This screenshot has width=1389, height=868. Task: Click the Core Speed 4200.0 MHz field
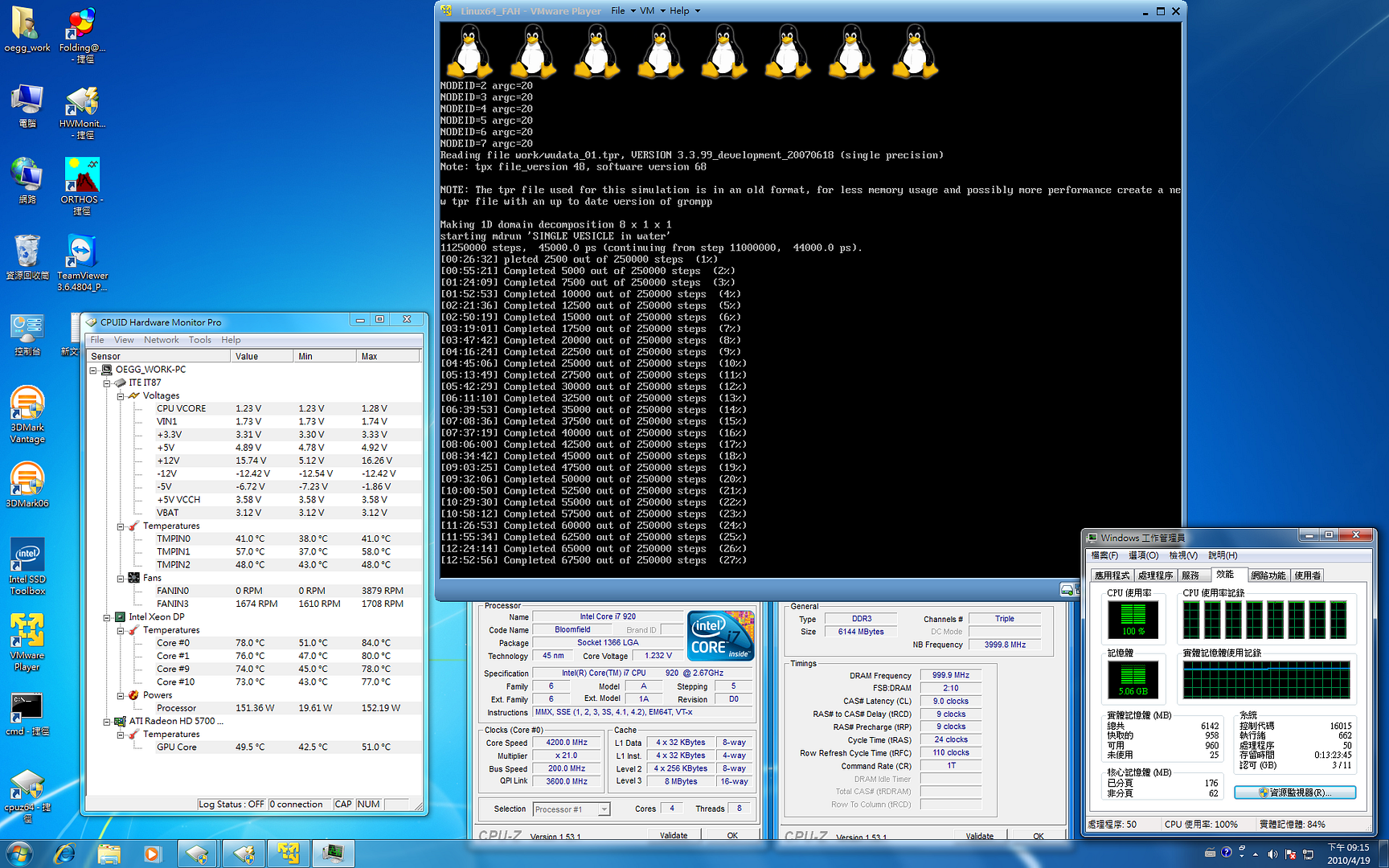[567, 743]
